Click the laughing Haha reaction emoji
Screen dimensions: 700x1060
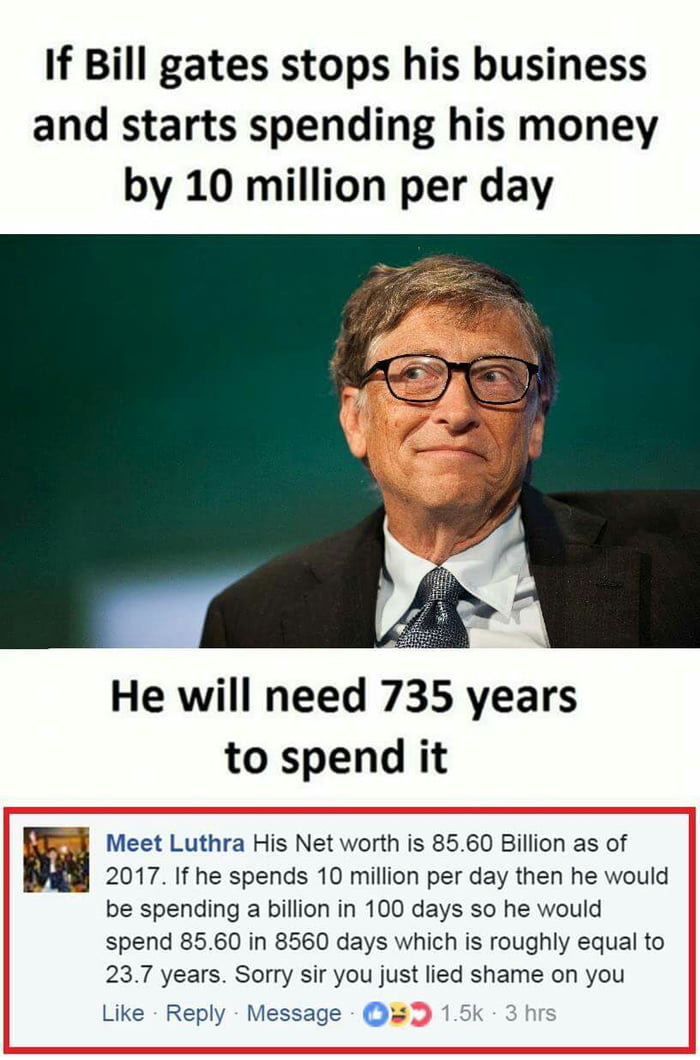coord(397,1013)
